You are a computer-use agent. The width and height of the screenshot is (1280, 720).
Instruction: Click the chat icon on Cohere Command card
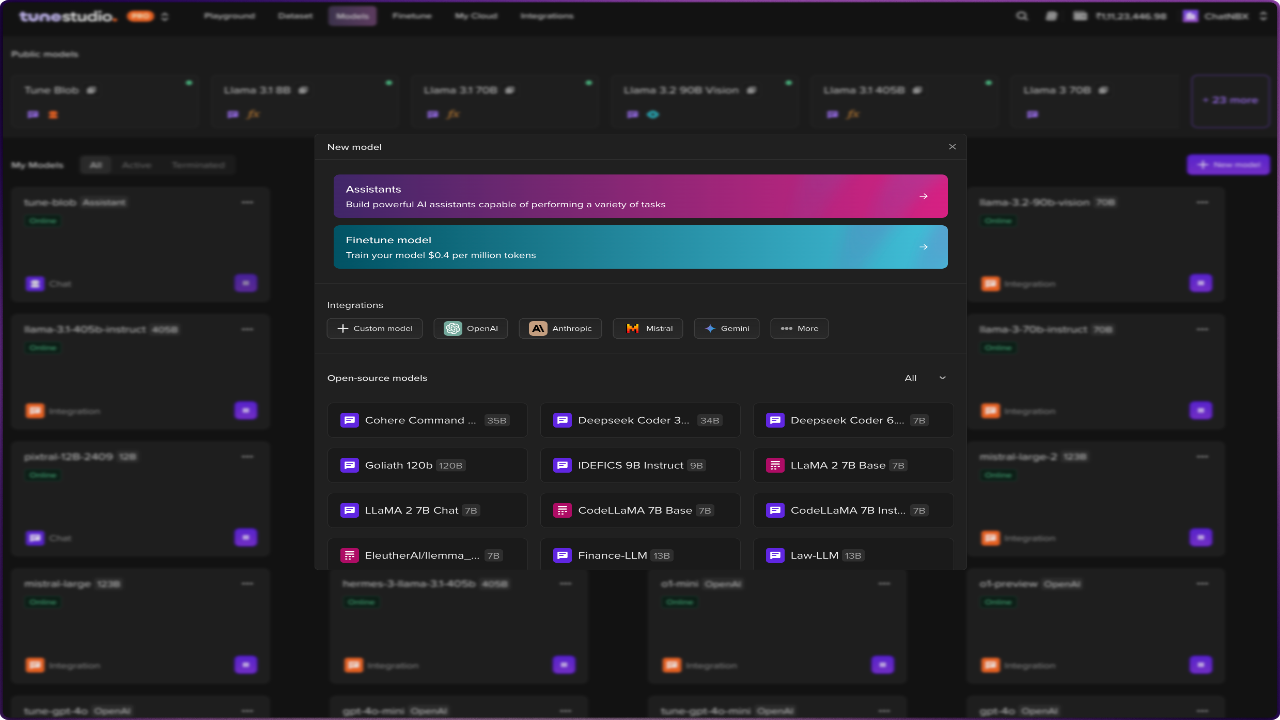pos(349,421)
